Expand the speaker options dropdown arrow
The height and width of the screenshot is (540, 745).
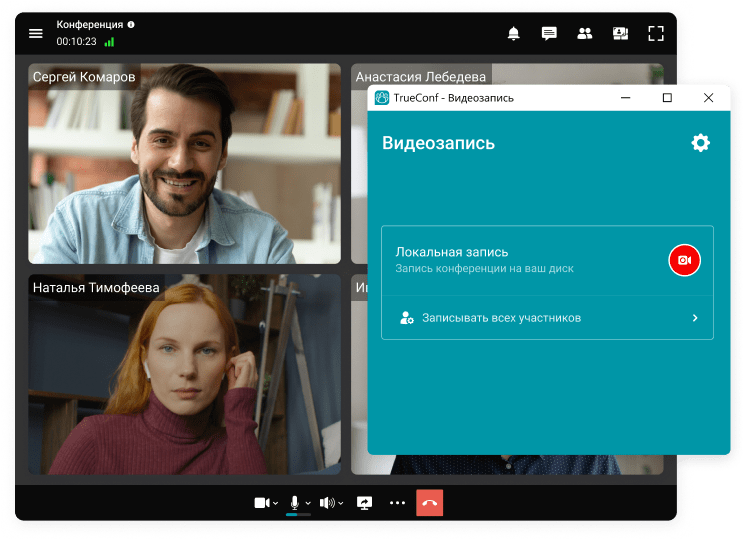[341, 503]
